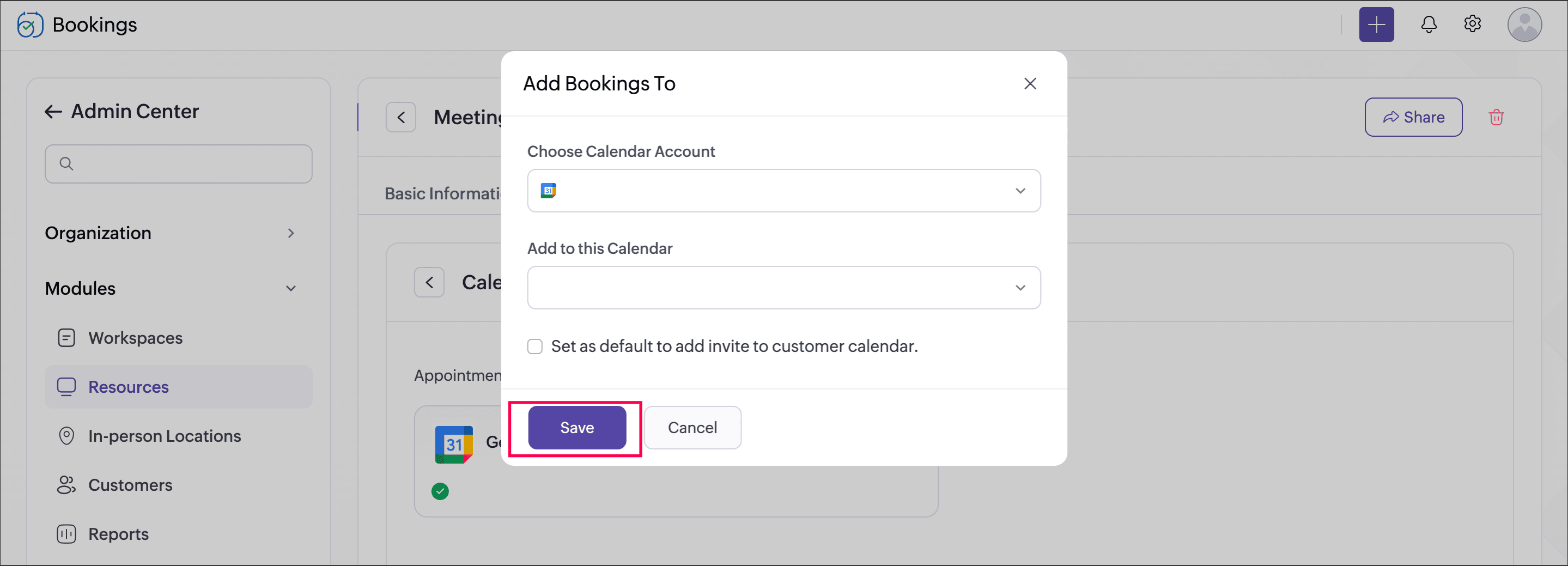
Task: Click back chevron beside Meeting title
Action: 400,117
